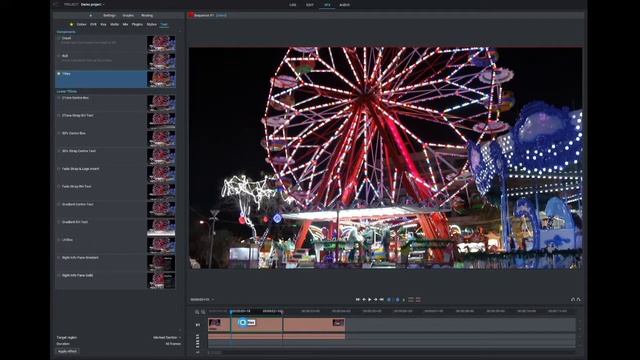Click the Titles effect thumbnail preview
The width and height of the screenshot is (640, 360).
click(161, 79)
